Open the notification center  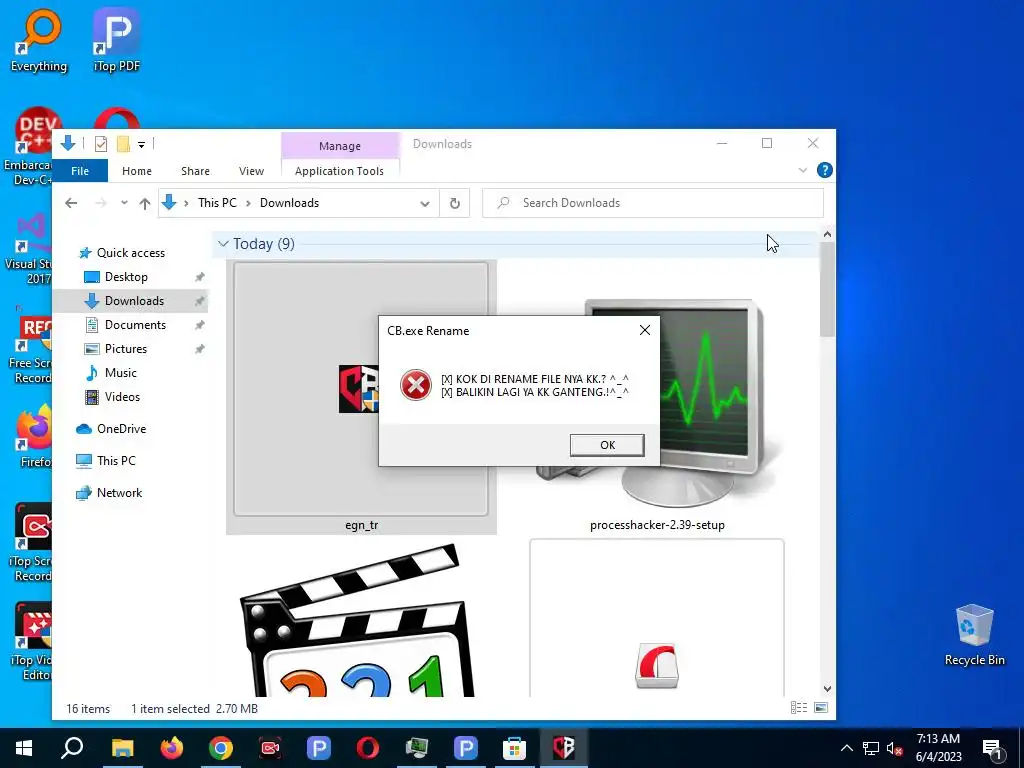[x=992, y=749]
